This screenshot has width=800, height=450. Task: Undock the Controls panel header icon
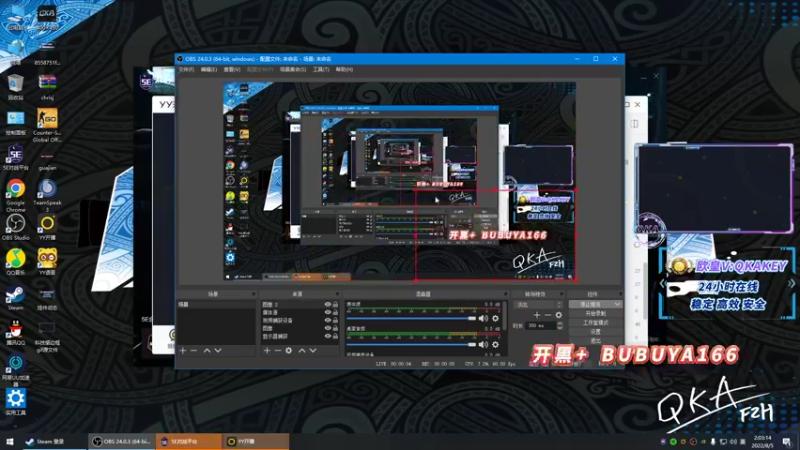(x=620, y=294)
